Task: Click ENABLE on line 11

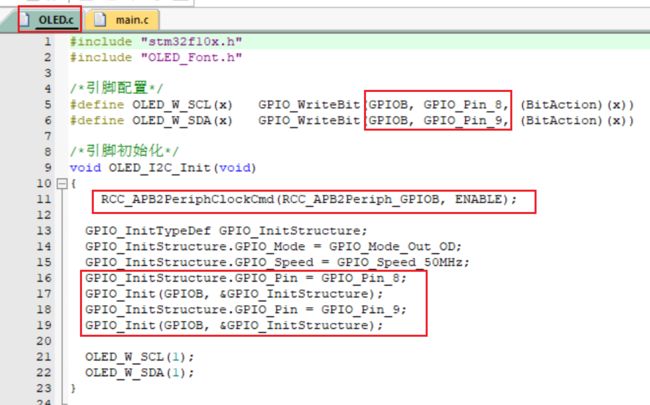Action: 479,199
